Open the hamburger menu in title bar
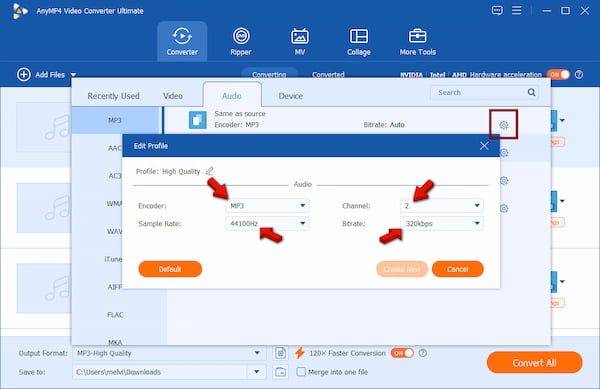This screenshot has width=600, height=389. [x=517, y=10]
